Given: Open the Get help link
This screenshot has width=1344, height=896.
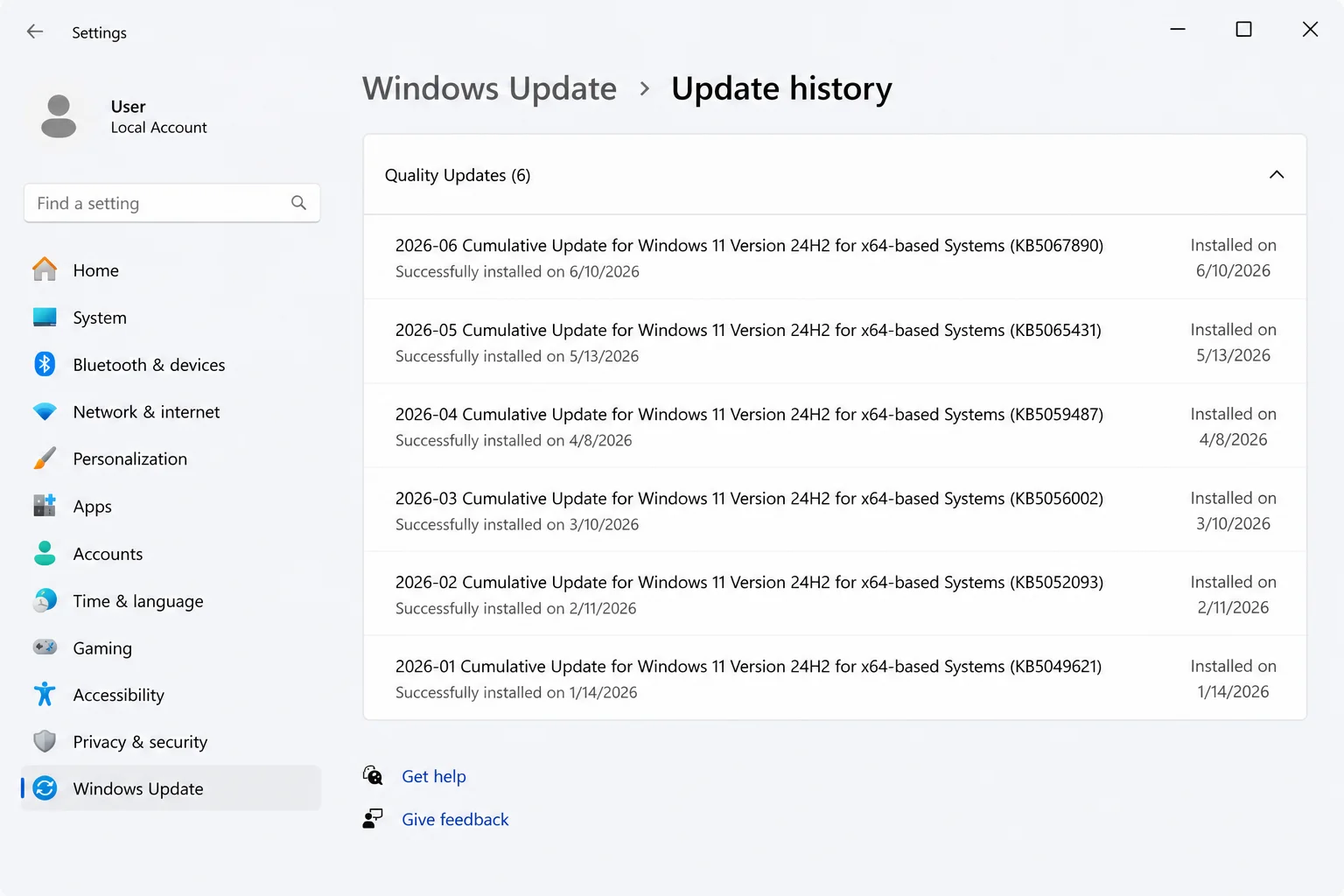Looking at the screenshot, I should point(433,776).
